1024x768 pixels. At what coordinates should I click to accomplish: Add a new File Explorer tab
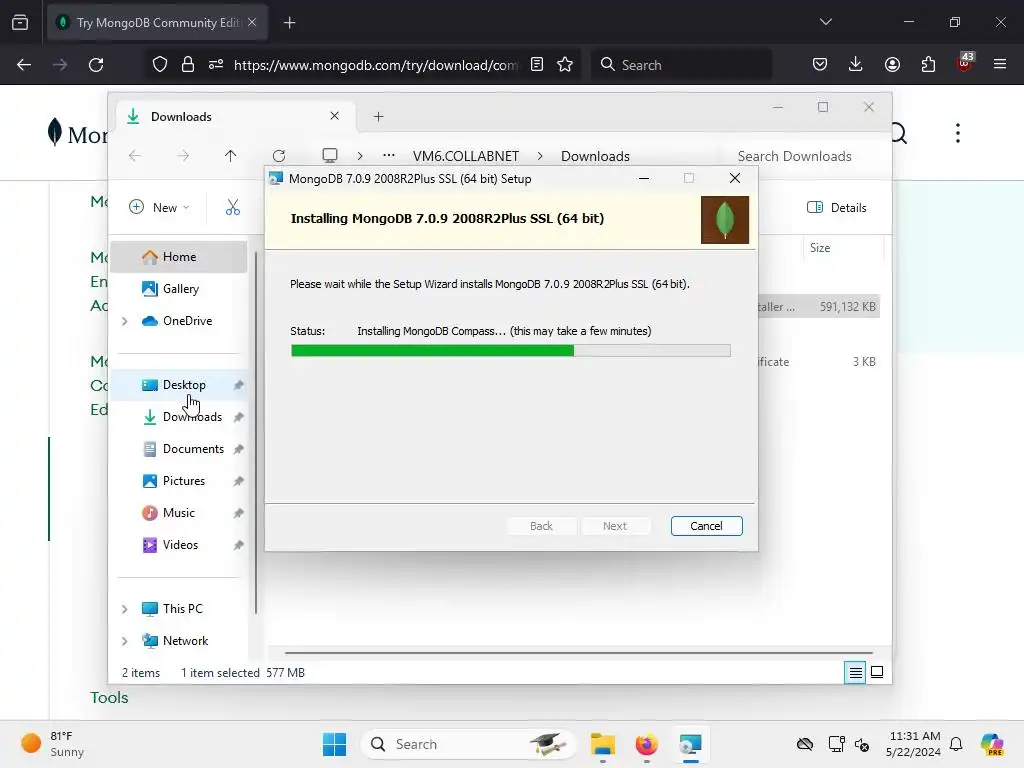coord(379,117)
